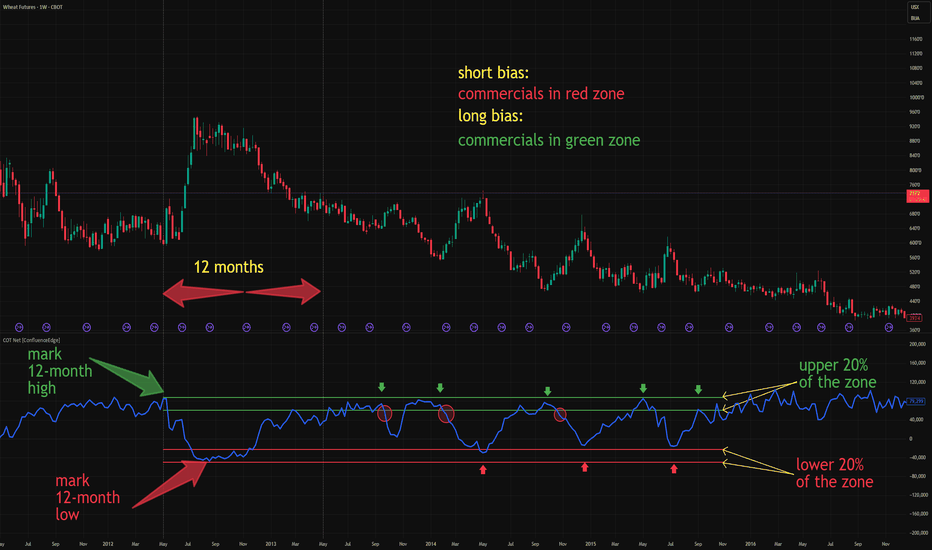Select the 'commercials in green zone' text

[x=549, y=140]
